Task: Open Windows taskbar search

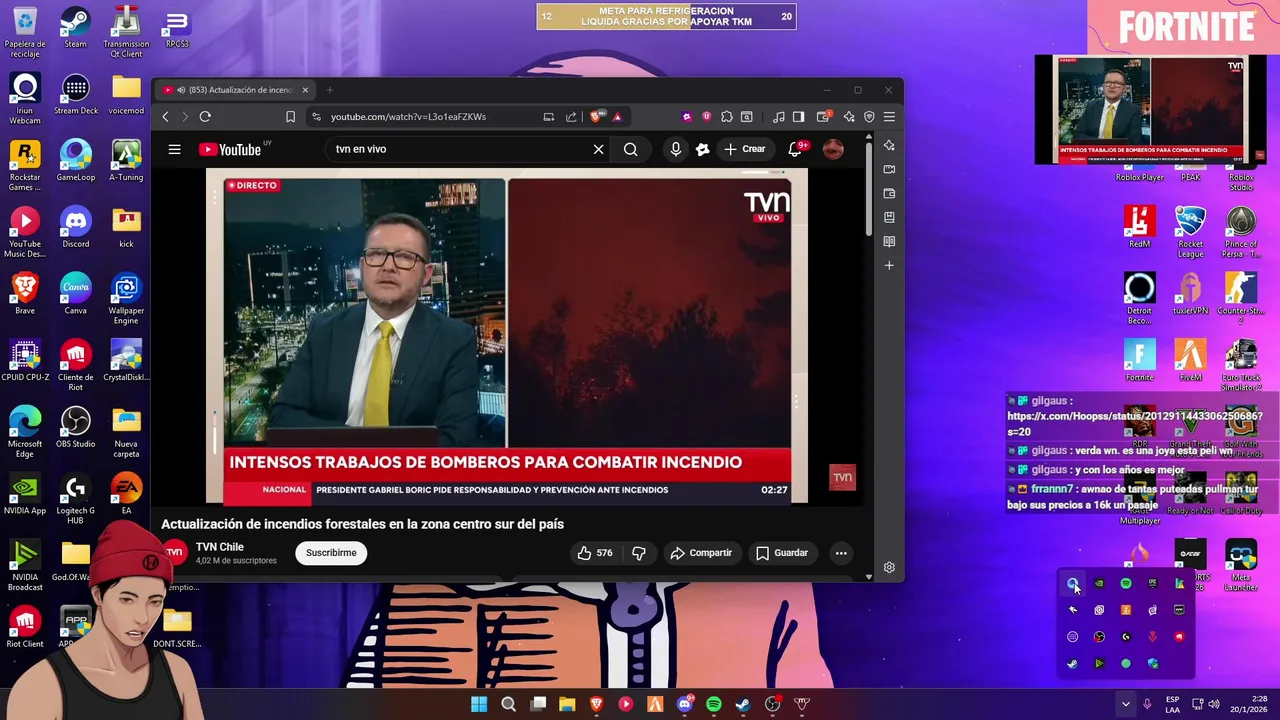Action: pyautogui.click(x=508, y=704)
